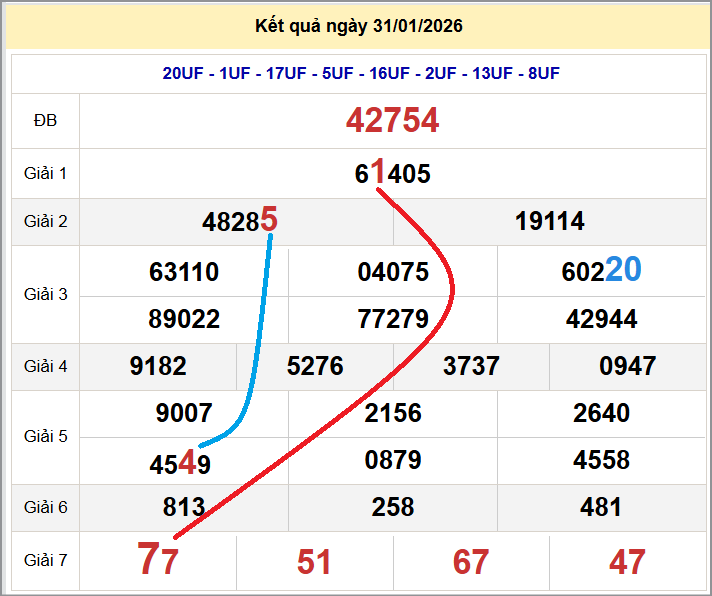Select the Giải 5 number 4549
712x596 pixels.
[x=180, y=465]
